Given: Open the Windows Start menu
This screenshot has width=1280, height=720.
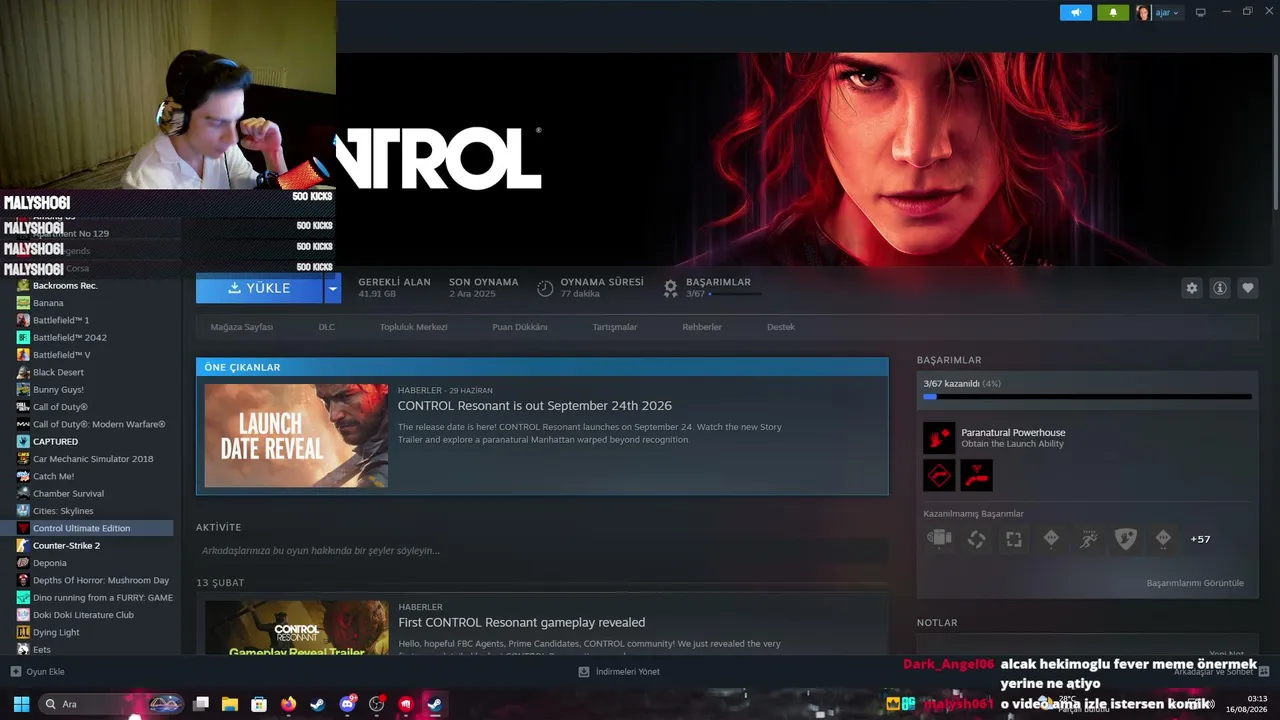Looking at the screenshot, I should point(21,704).
